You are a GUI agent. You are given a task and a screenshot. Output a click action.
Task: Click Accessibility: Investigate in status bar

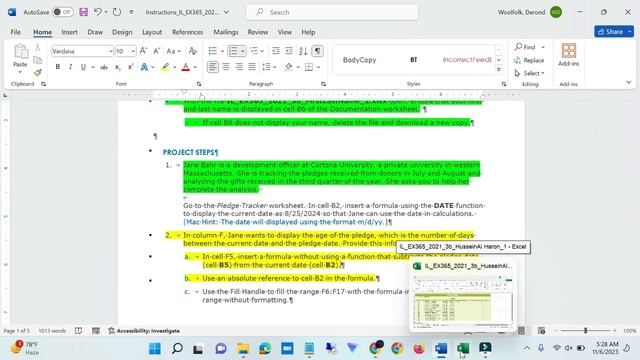click(144, 331)
